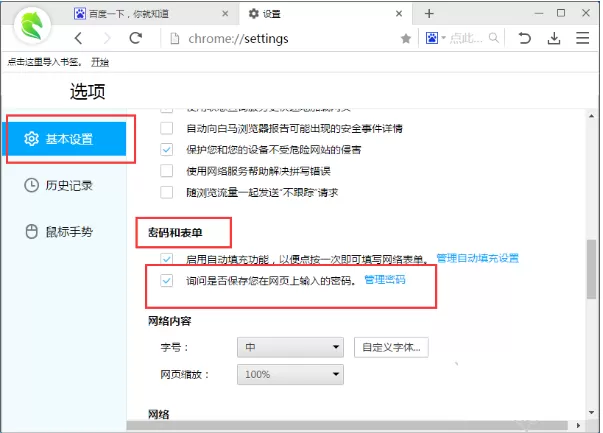This screenshot has width=603, height=433.
Task: Click the horizontal scrollbar at bottom
Action: (347, 425)
